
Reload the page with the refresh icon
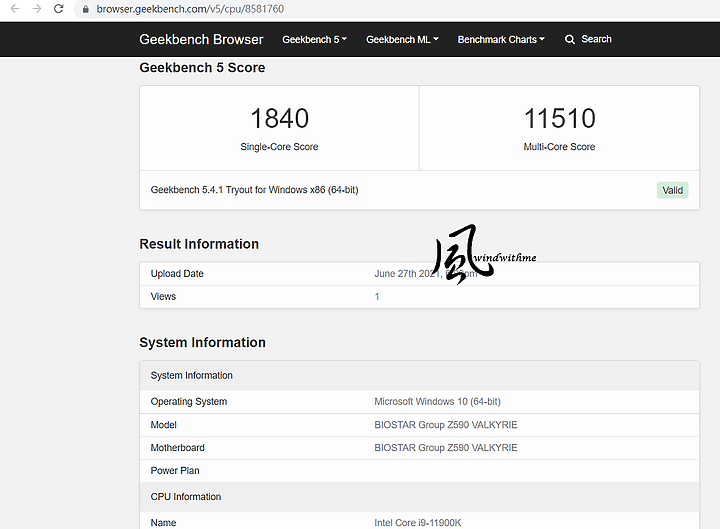pyautogui.click(x=58, y=9)
